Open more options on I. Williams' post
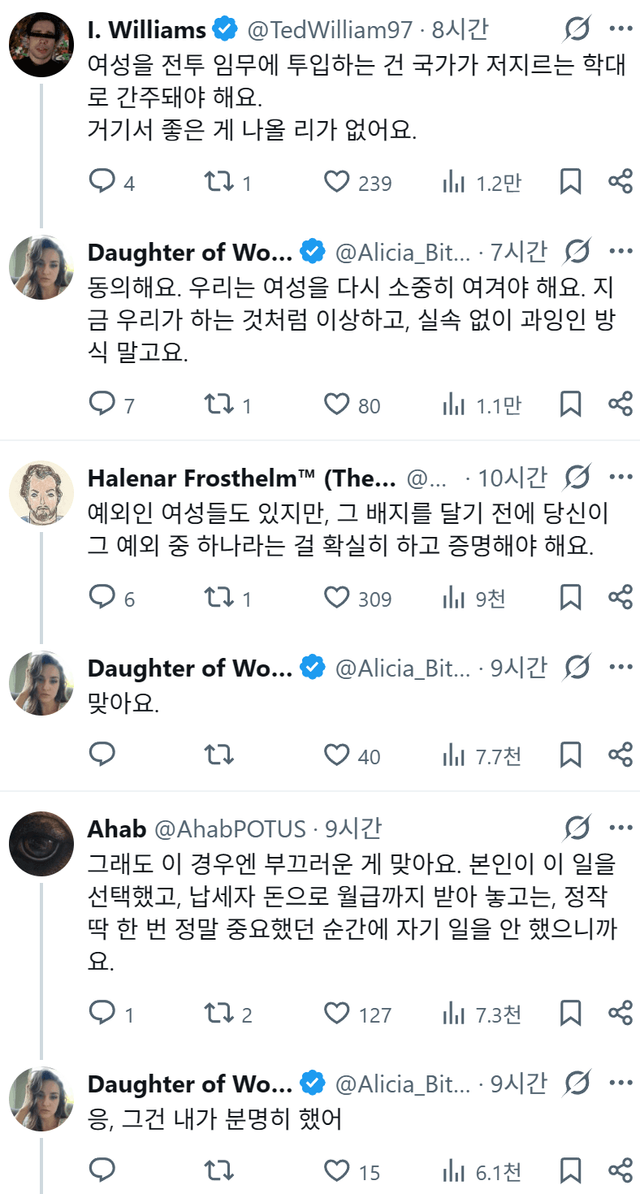Viewport: 640px width, 1194px height. 620,28
